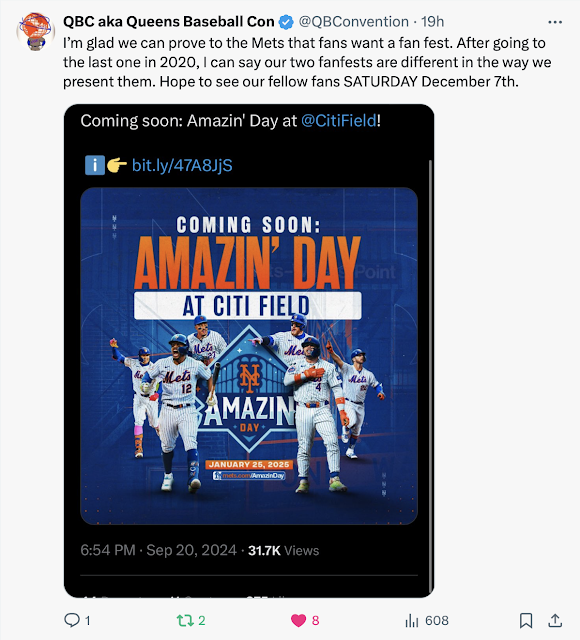Open the three-dot more options menu
Screen dimensions: 580x640
point(555,22)
